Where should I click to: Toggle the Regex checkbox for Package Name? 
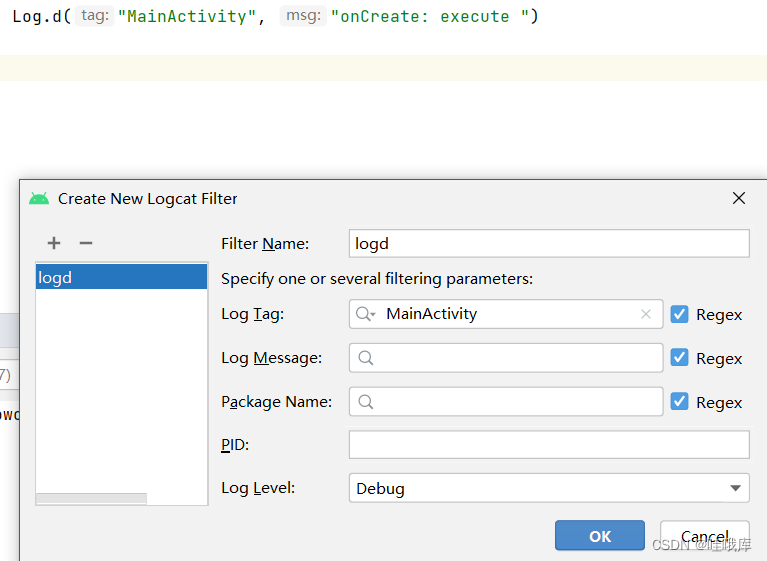coord(679,402)
